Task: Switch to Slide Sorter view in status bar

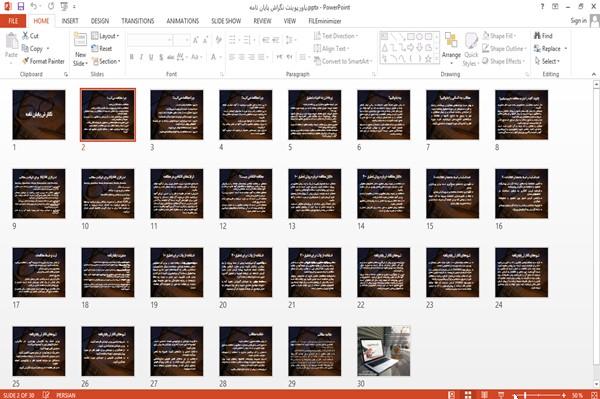Action: point(468,395)
